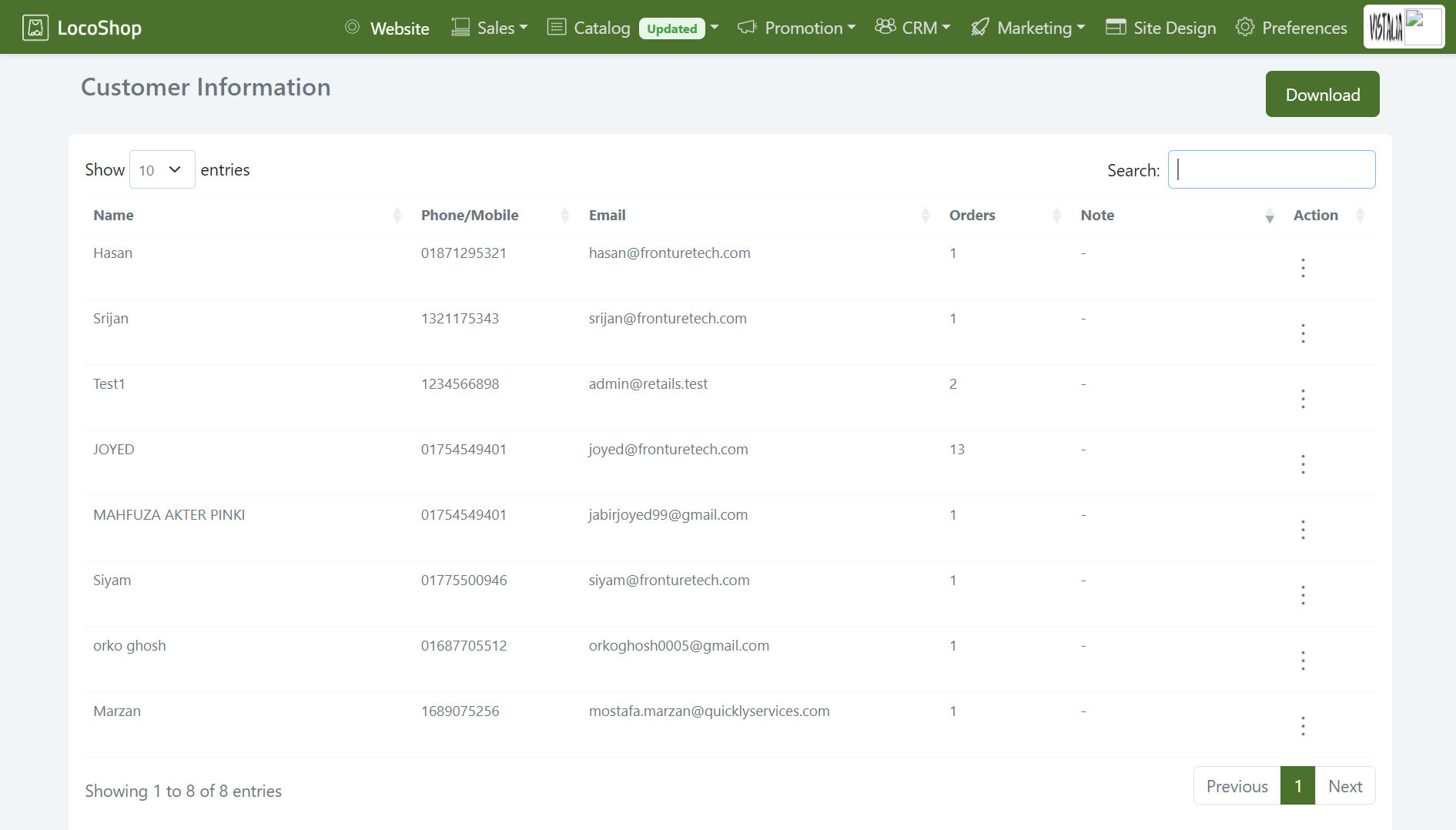This screenshot has width=1456, height=830.
Task: Focus the Search input field
Action: 1271,169
